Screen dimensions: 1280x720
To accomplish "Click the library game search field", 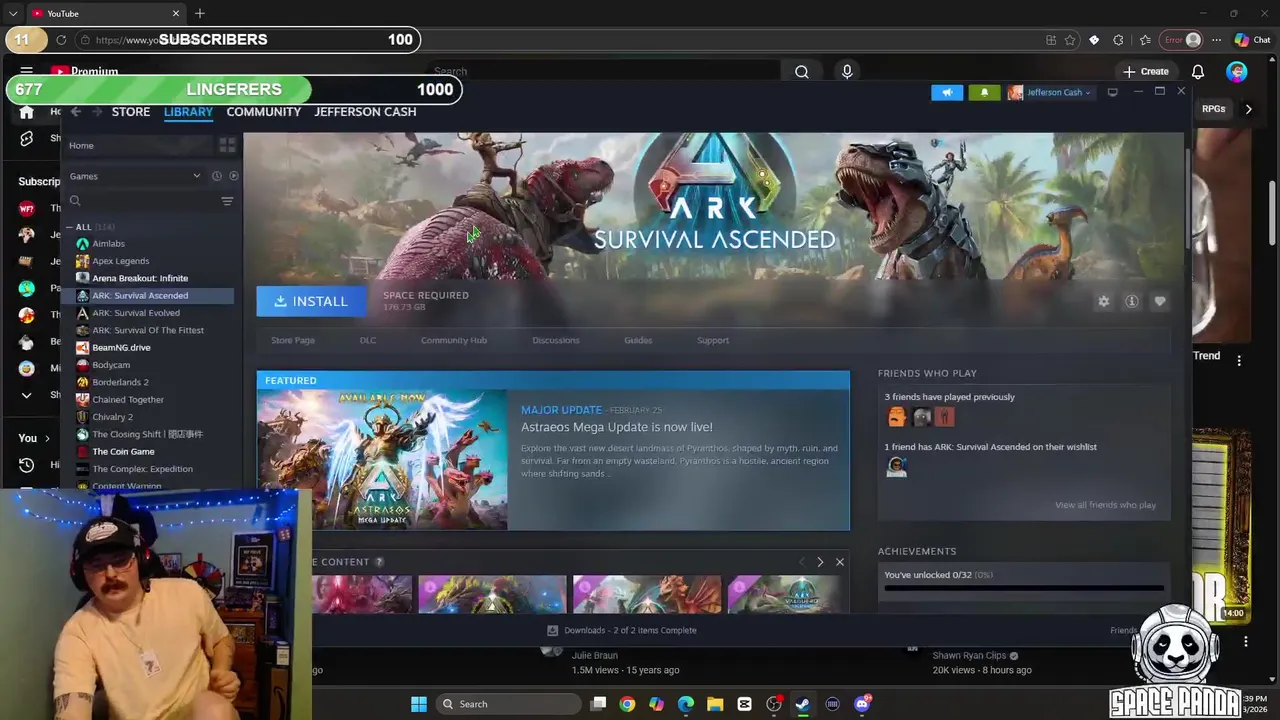I will (x=140, y=201).
